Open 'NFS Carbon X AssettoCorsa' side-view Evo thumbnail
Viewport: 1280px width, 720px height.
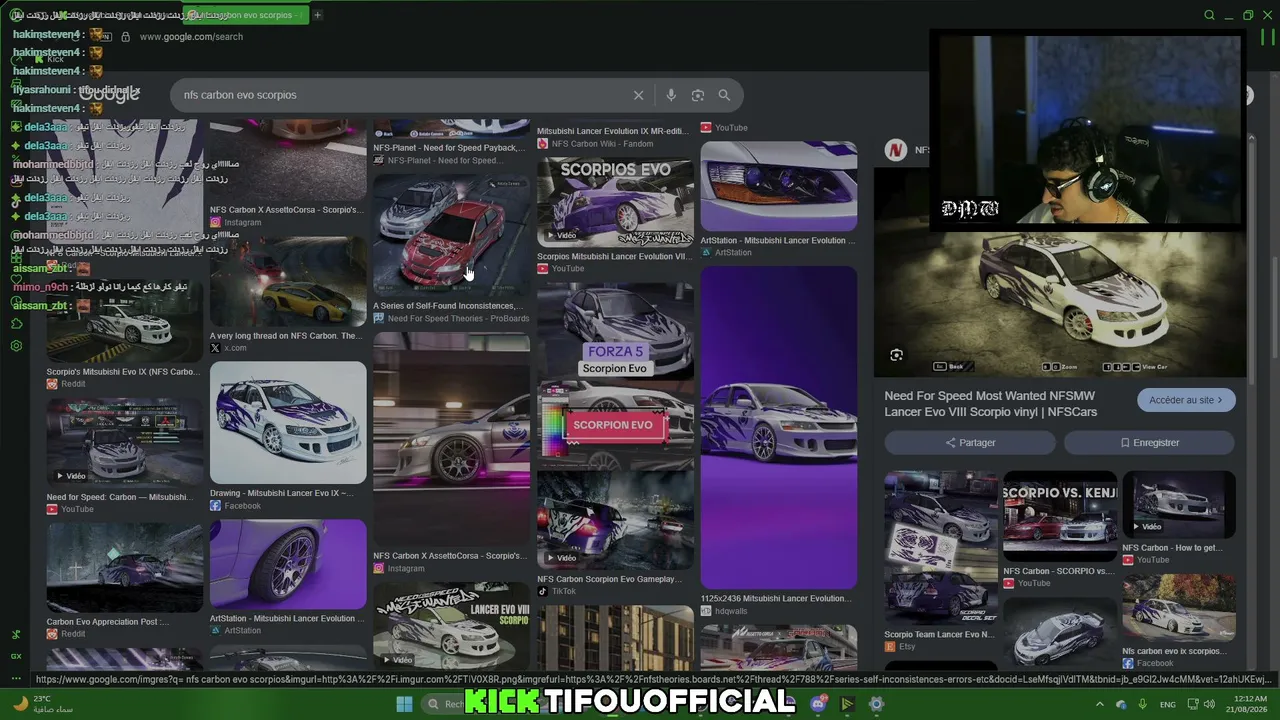pos(451,440)
